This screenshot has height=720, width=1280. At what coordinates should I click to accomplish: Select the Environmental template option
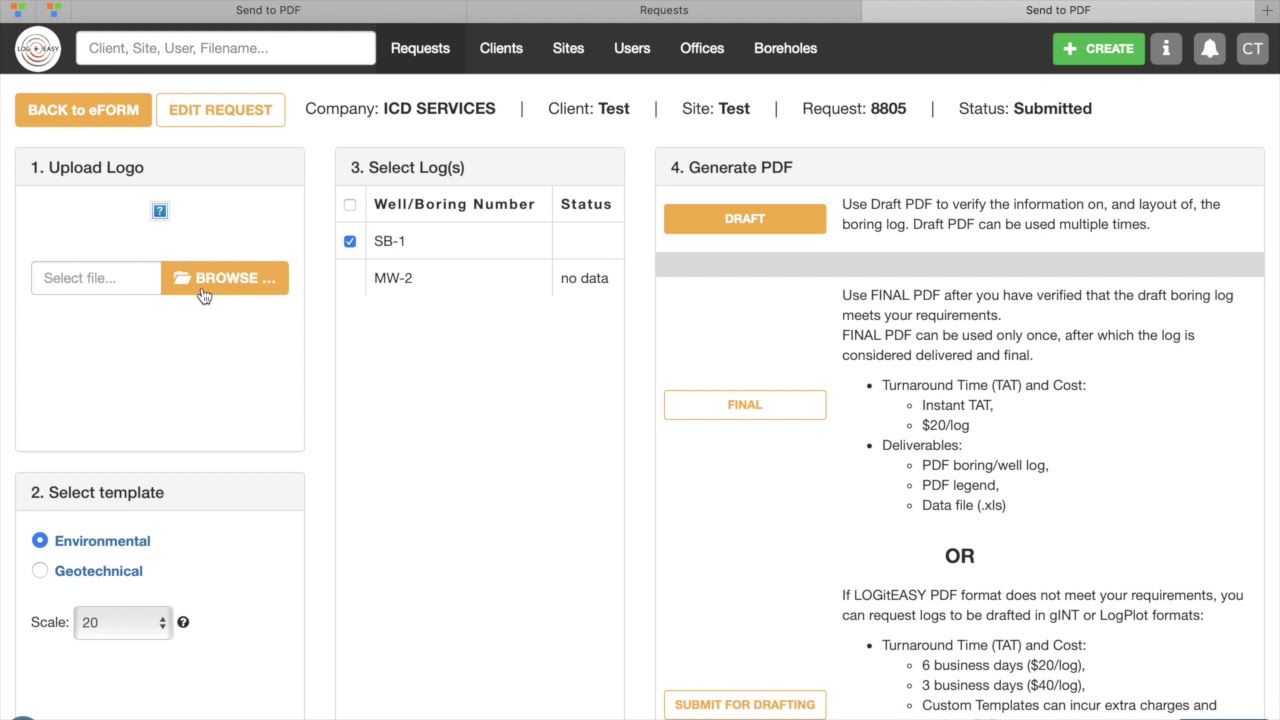click(x=40, y=541)
